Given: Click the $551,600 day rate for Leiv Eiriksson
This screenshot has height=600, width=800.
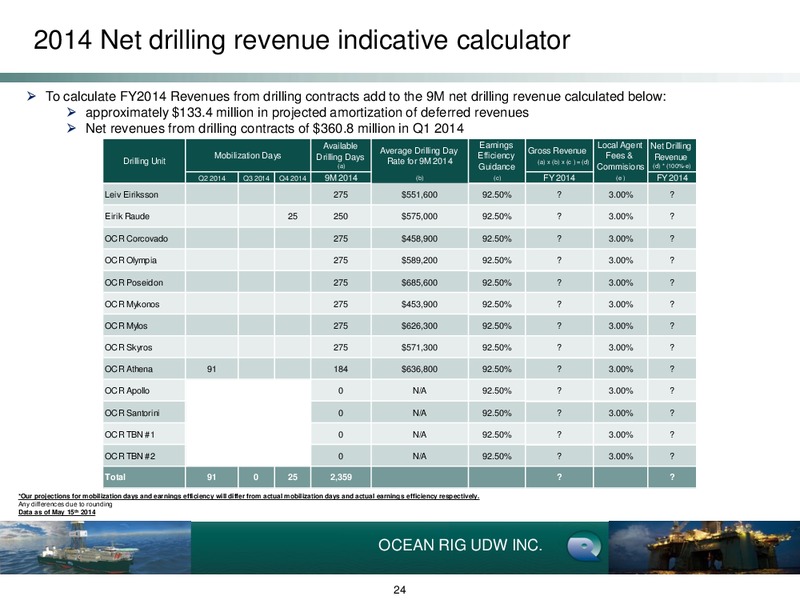Looking at the screenshot, I should pos(419,194).
